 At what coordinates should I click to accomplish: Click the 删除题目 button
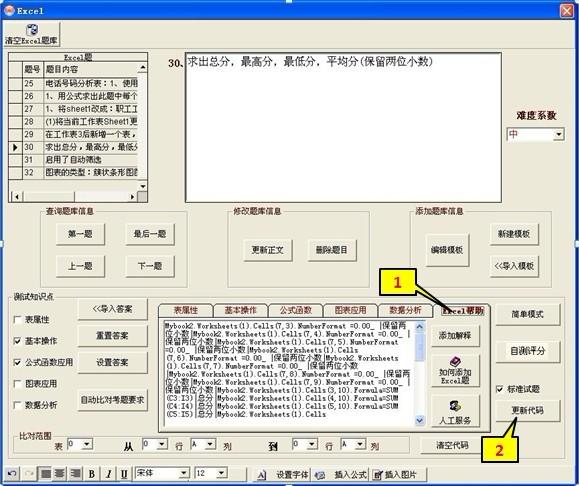[x=332, y=250]
